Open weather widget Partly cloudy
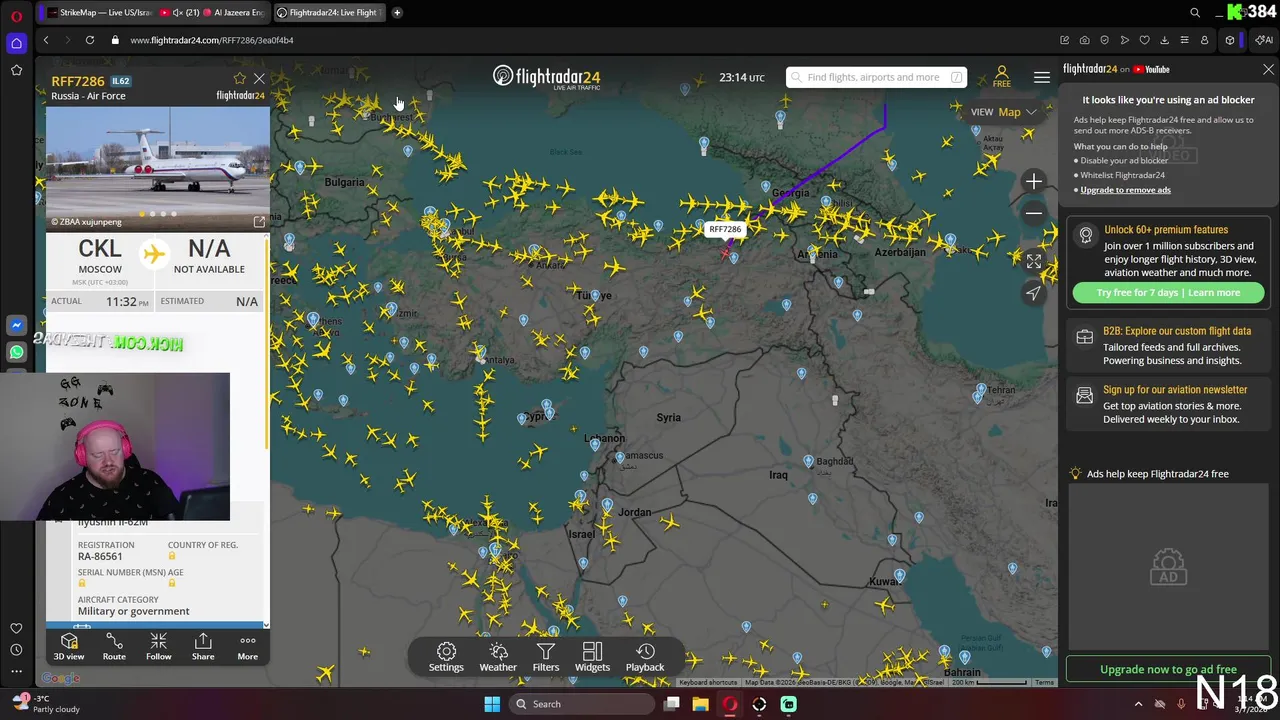Screen dimensions: 1280x720 tap(45, 704)
